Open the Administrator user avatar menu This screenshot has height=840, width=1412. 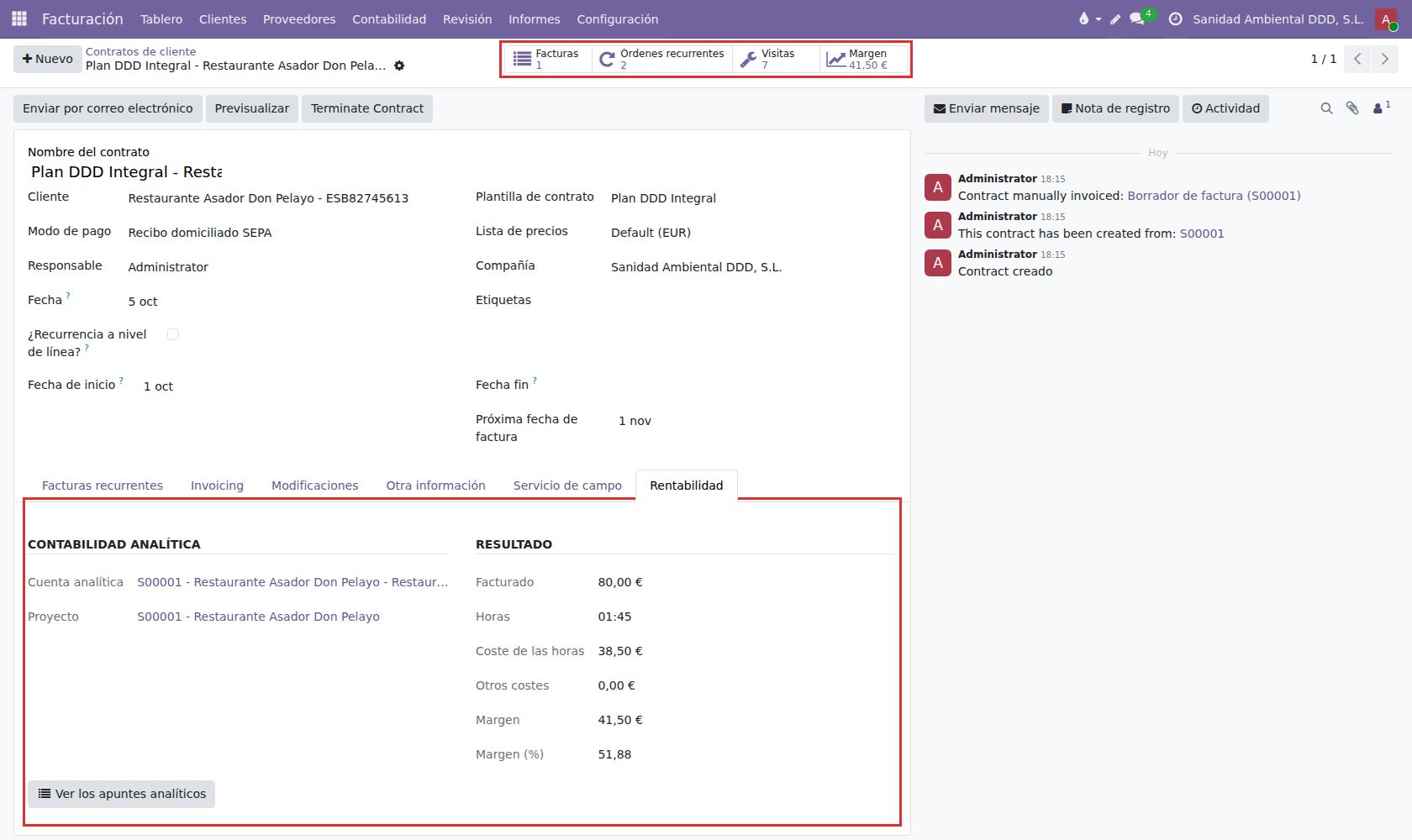(1386, 18)
